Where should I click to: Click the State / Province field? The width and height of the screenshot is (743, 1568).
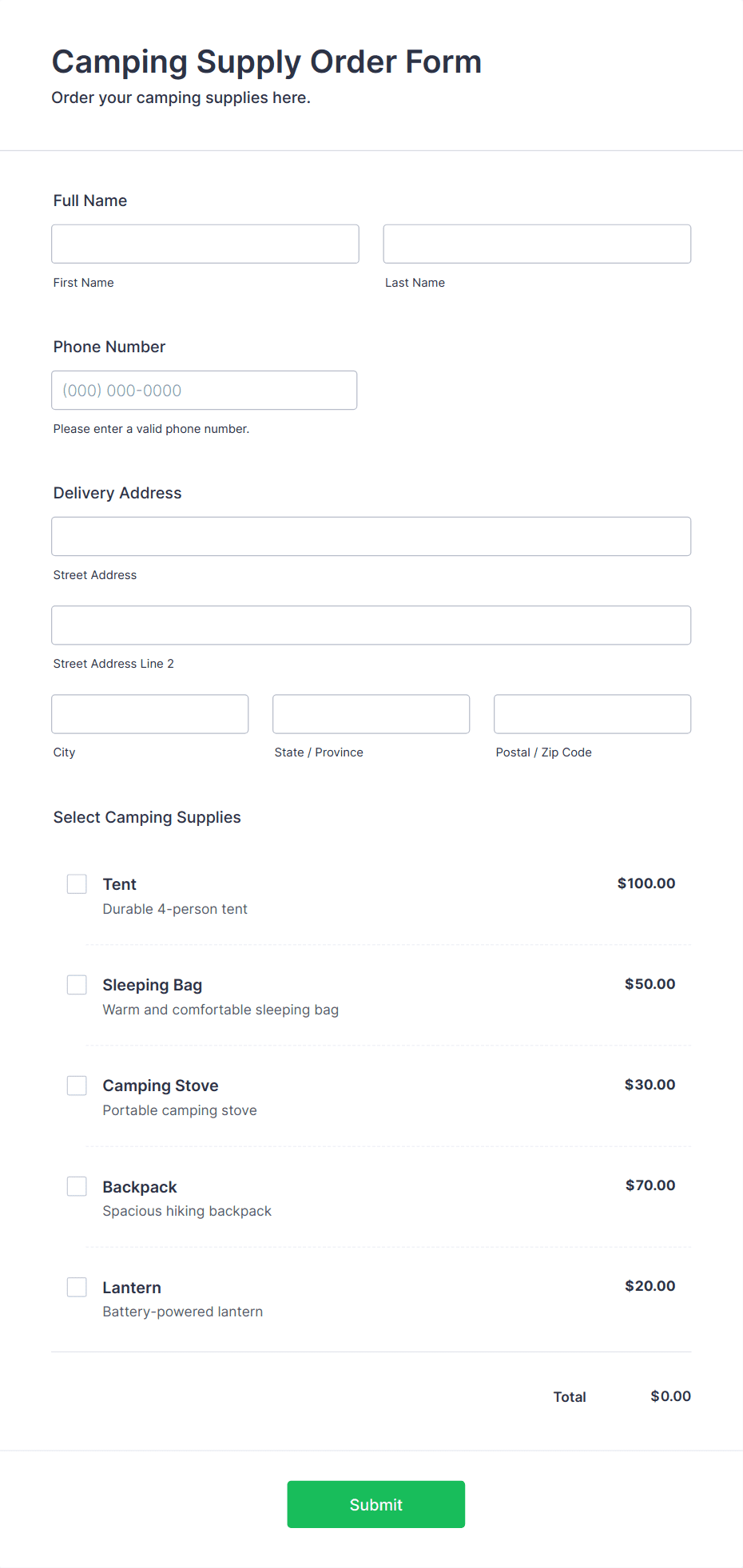[x=371, y=713]
